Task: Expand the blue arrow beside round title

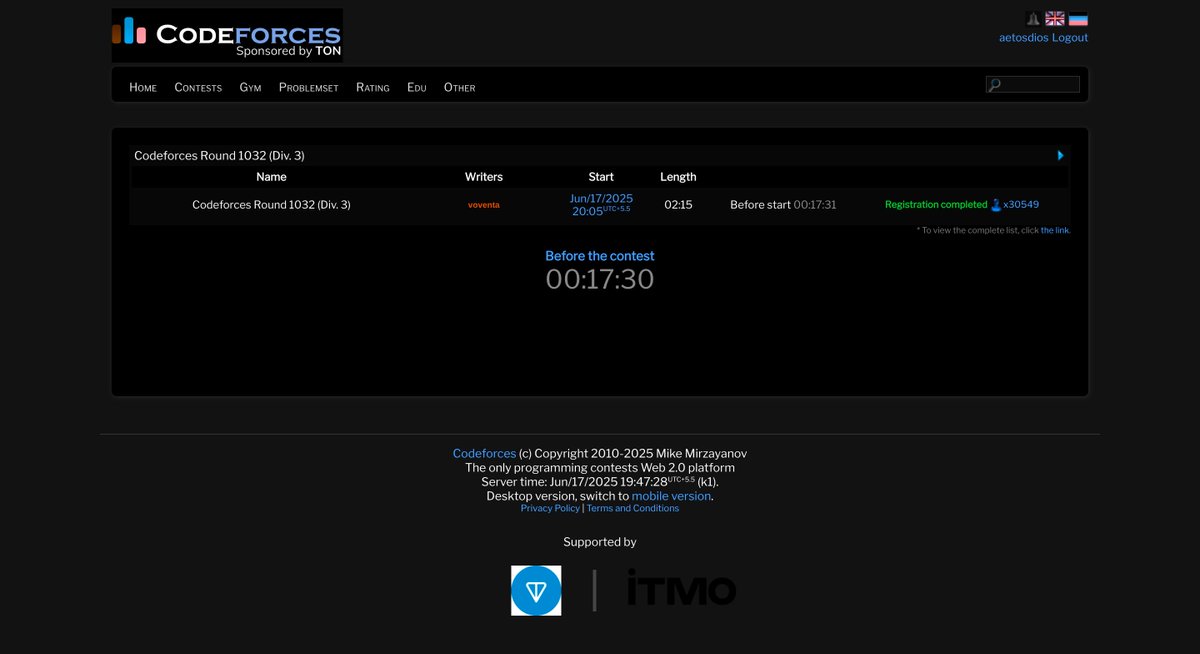Action: (x=1061, y=155)
